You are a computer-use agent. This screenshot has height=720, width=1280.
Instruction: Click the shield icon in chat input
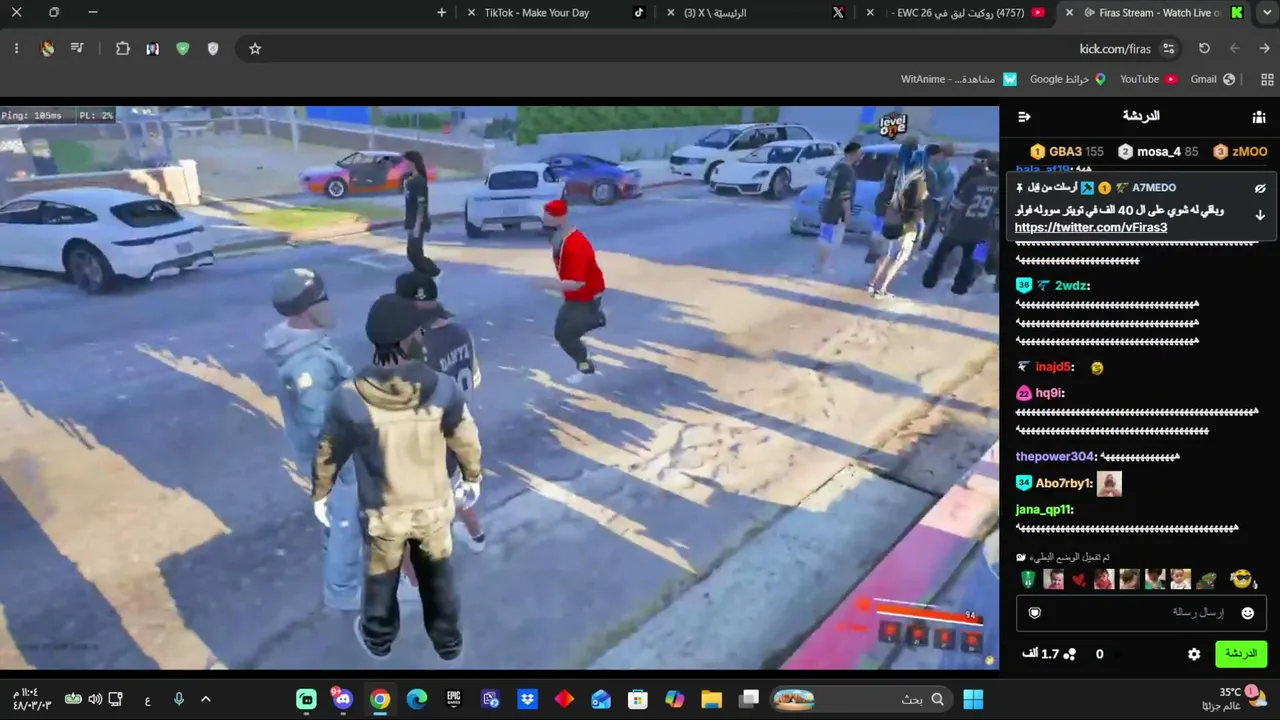coord(1035,613)
